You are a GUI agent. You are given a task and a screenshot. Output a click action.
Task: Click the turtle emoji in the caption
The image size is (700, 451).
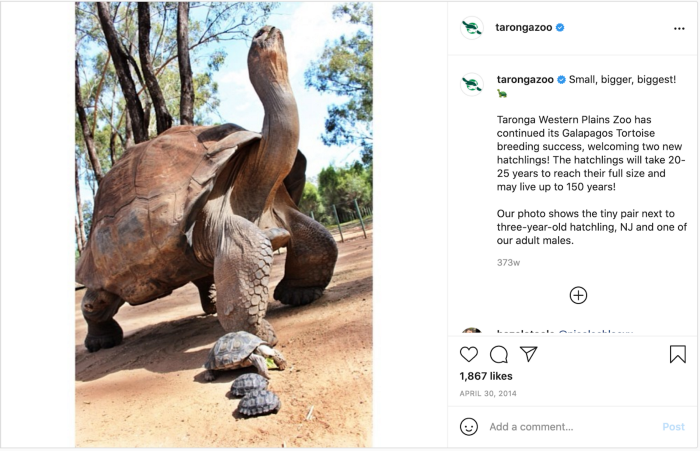click(x=502, y=94)
